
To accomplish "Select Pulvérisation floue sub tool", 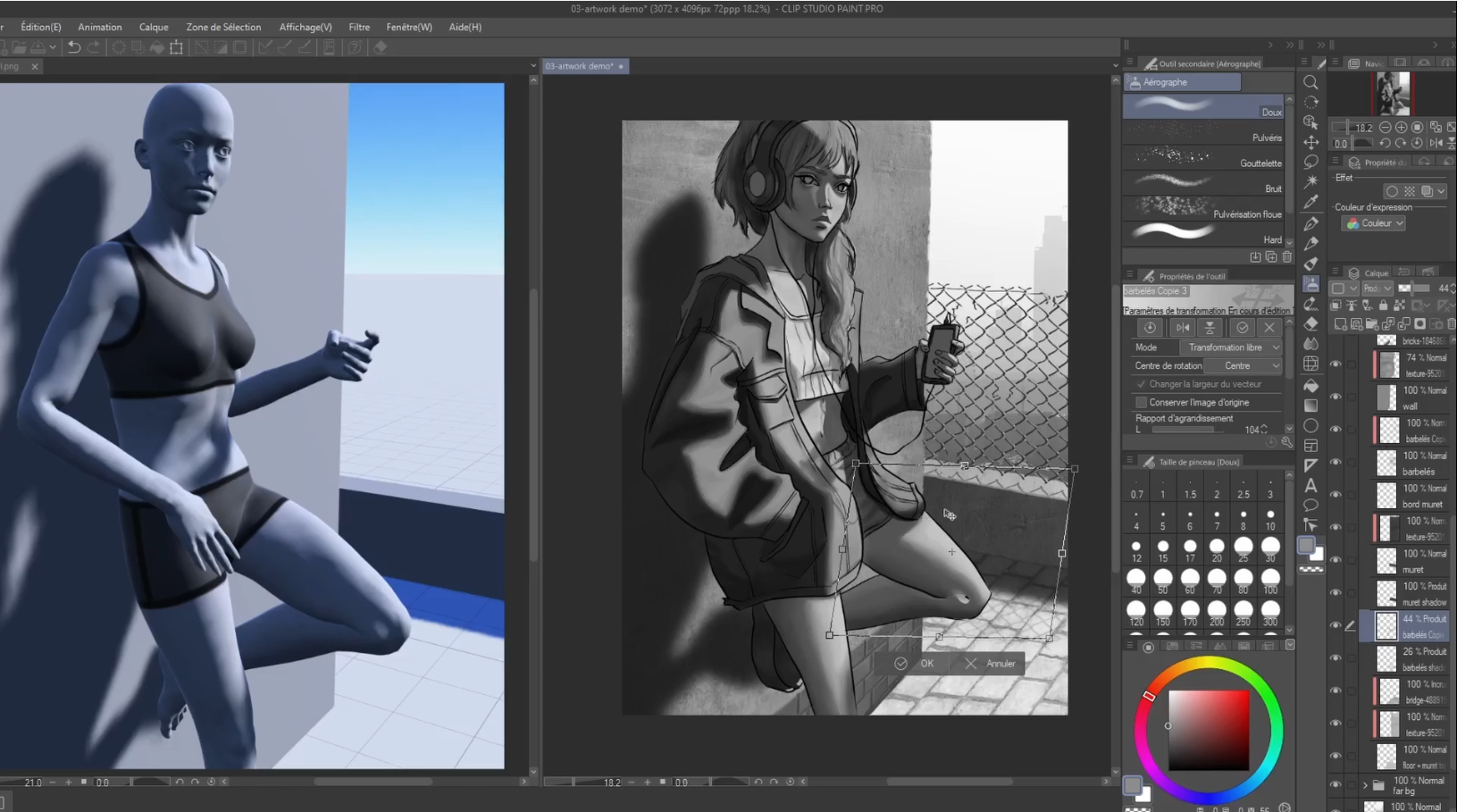I will (1204, 208).
